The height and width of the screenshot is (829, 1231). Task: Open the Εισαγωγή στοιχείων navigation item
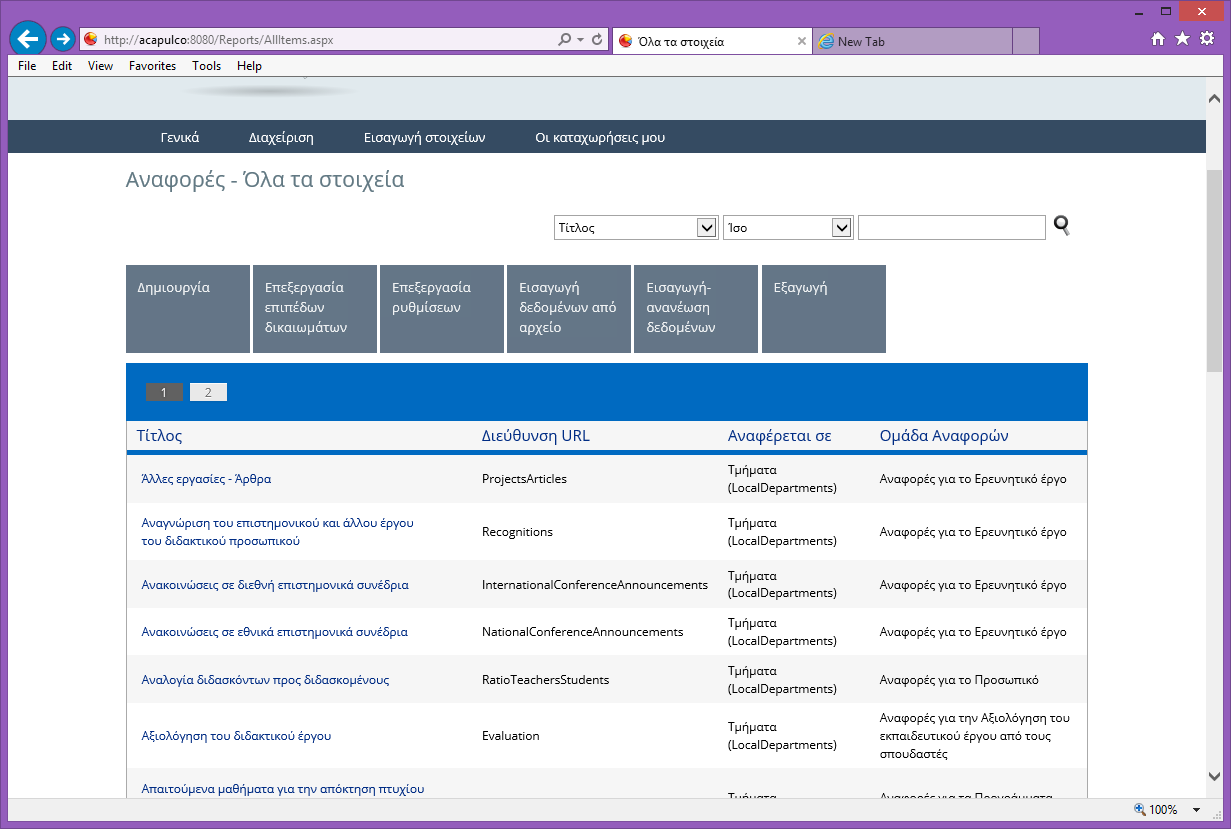(x=424, y=138)
